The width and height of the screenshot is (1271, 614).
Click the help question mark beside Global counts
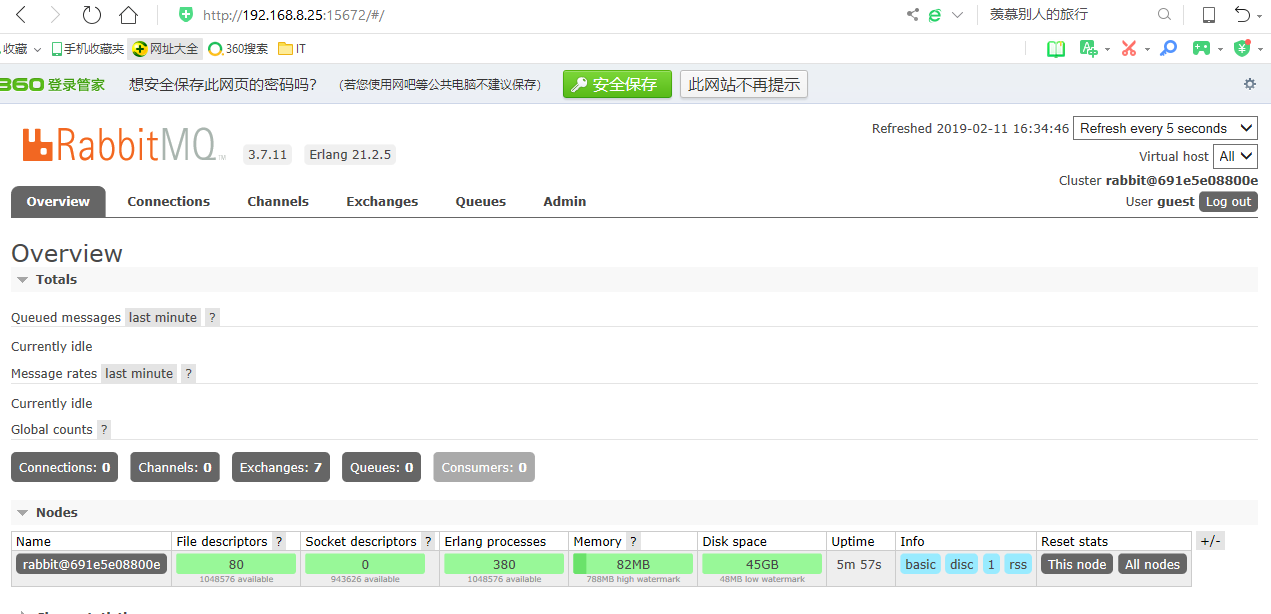tap(104, 429)
